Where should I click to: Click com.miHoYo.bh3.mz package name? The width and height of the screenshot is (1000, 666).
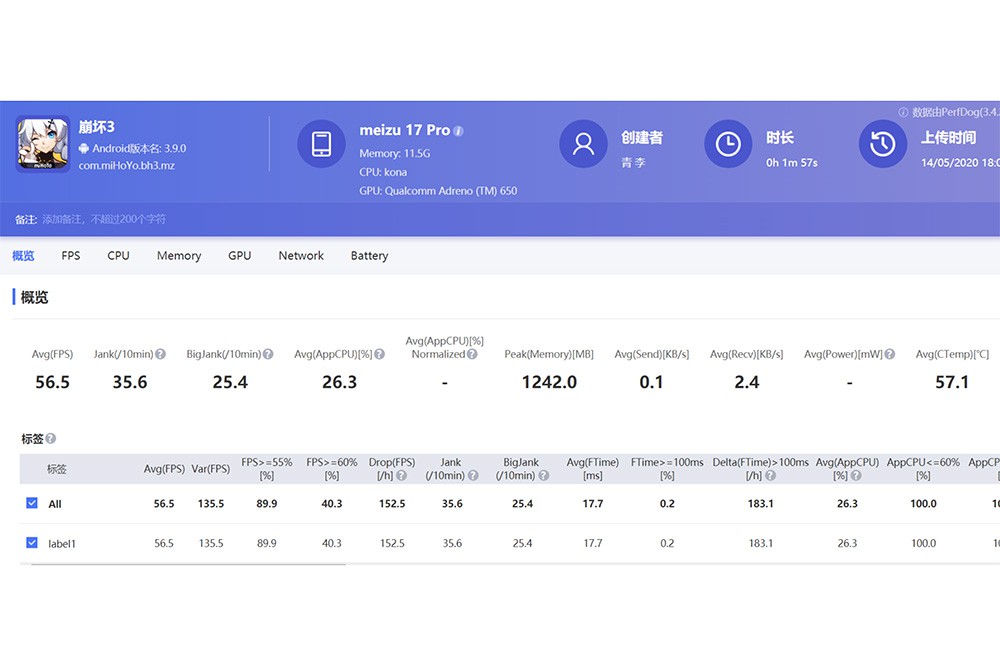coord(126,166)
